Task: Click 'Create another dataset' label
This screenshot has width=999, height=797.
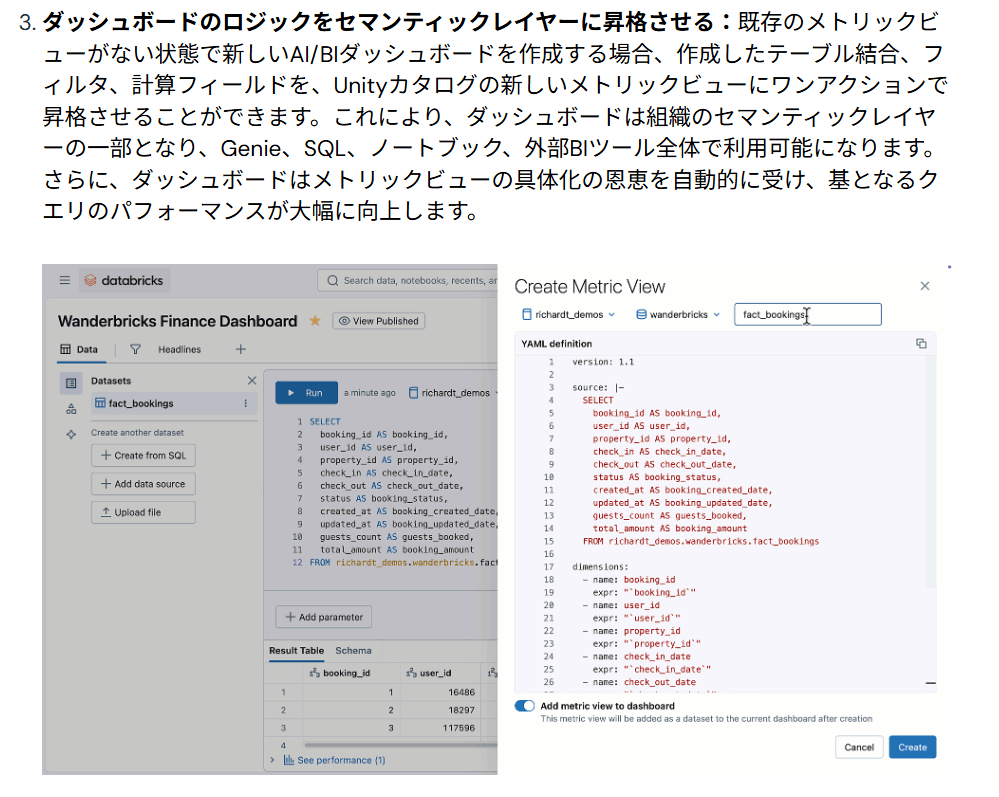Action: (137, 433)
